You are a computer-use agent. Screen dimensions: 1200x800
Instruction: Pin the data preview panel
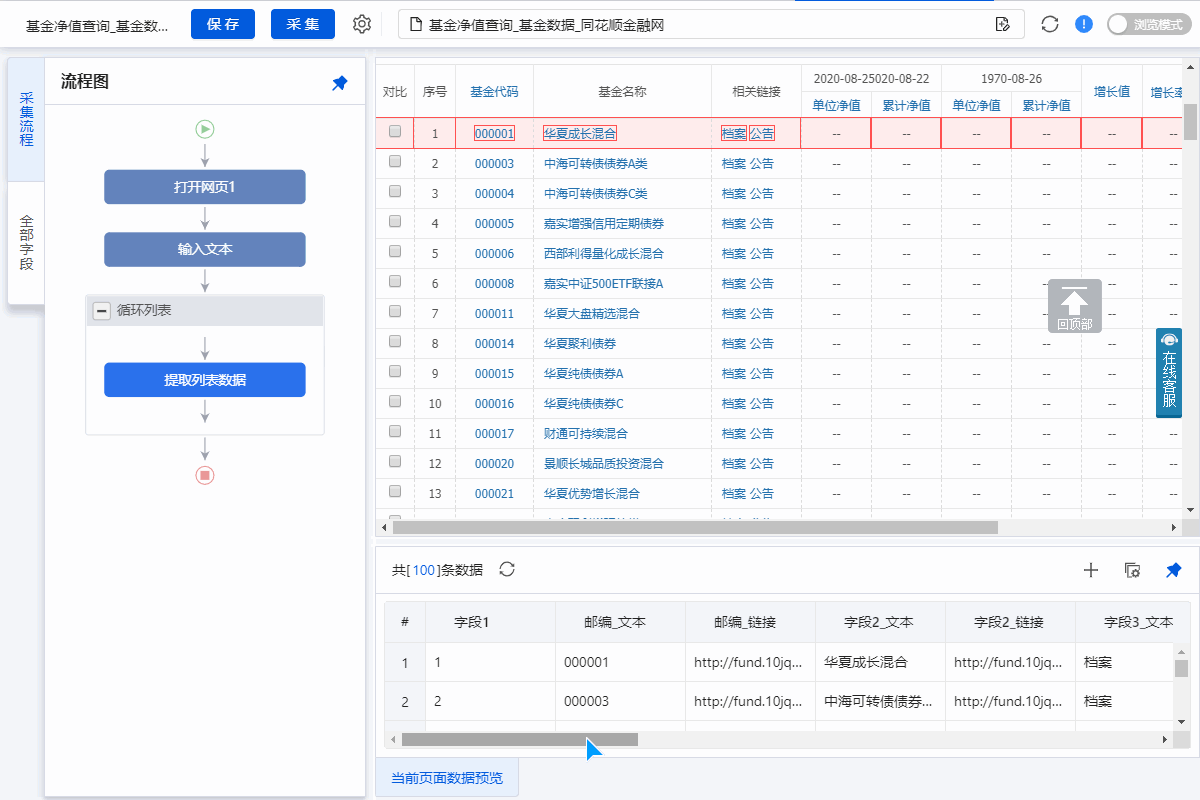(1173, 570)
